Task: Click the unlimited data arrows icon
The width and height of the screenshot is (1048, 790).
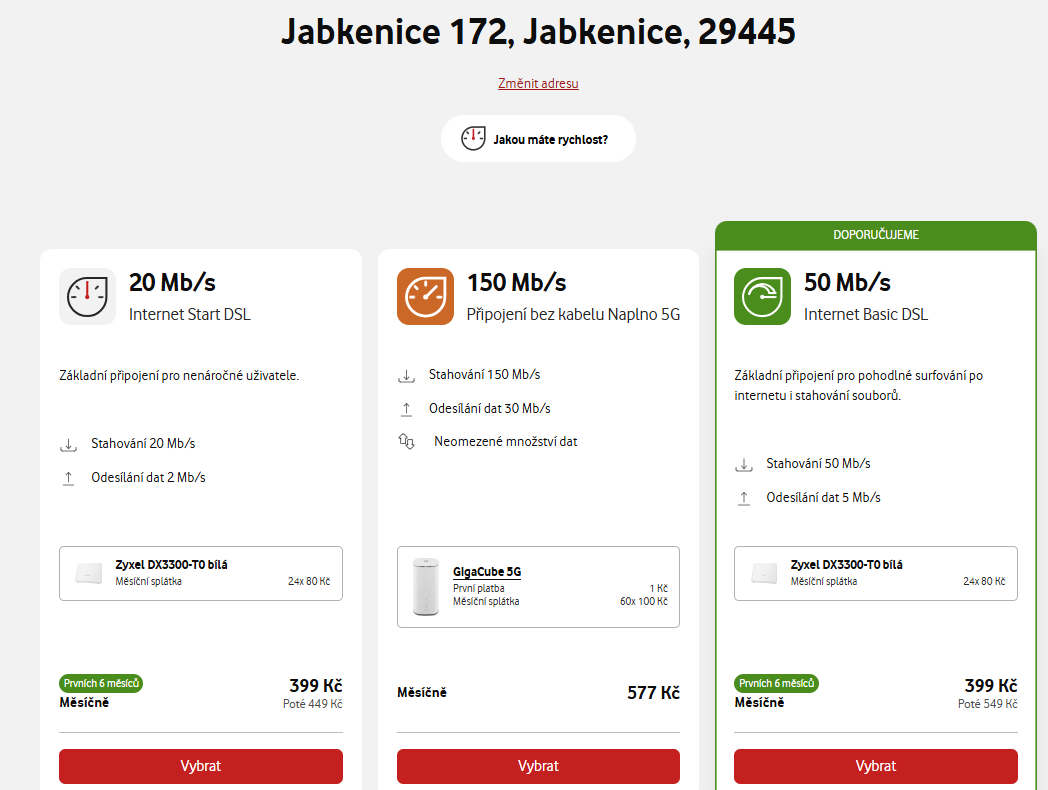Action: click(x=406, y=441)
